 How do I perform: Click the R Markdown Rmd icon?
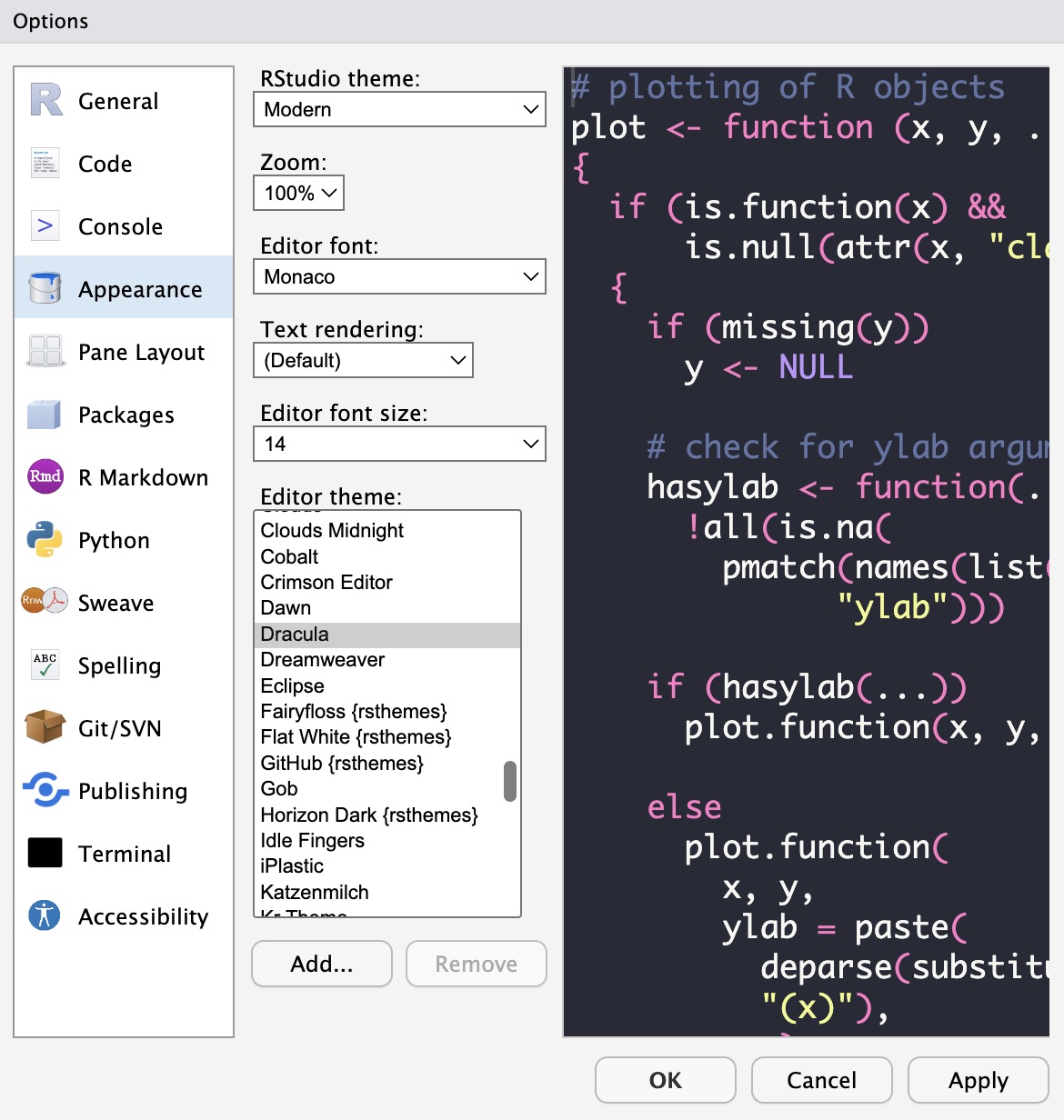click(x=45, y=476)
